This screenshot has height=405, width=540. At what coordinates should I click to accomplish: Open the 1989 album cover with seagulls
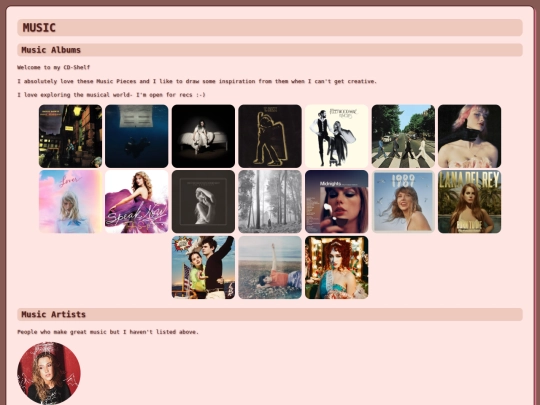coord(403,201)
